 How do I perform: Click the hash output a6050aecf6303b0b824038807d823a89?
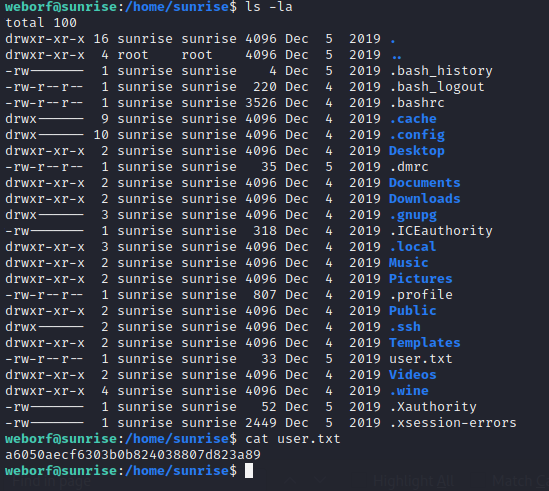click(133, 455)
